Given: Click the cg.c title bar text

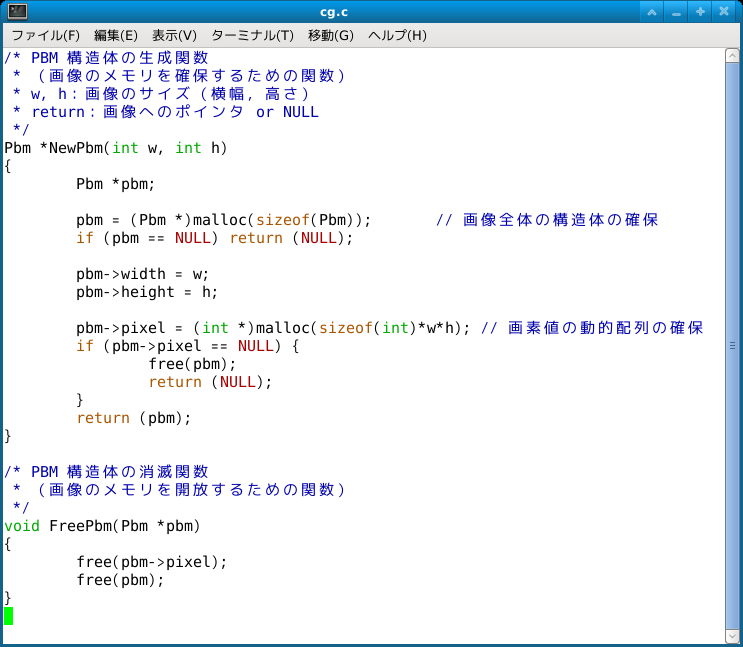Looking at the screenshot, I should point(334,12).
